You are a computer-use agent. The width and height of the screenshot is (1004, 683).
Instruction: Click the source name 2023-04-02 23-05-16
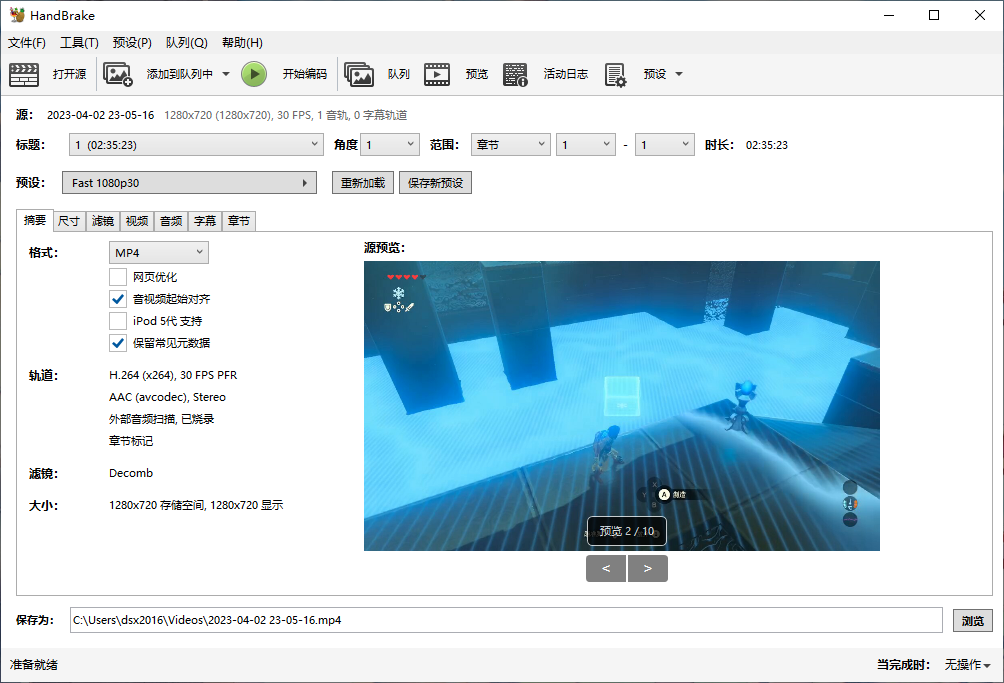coord(101,115)
